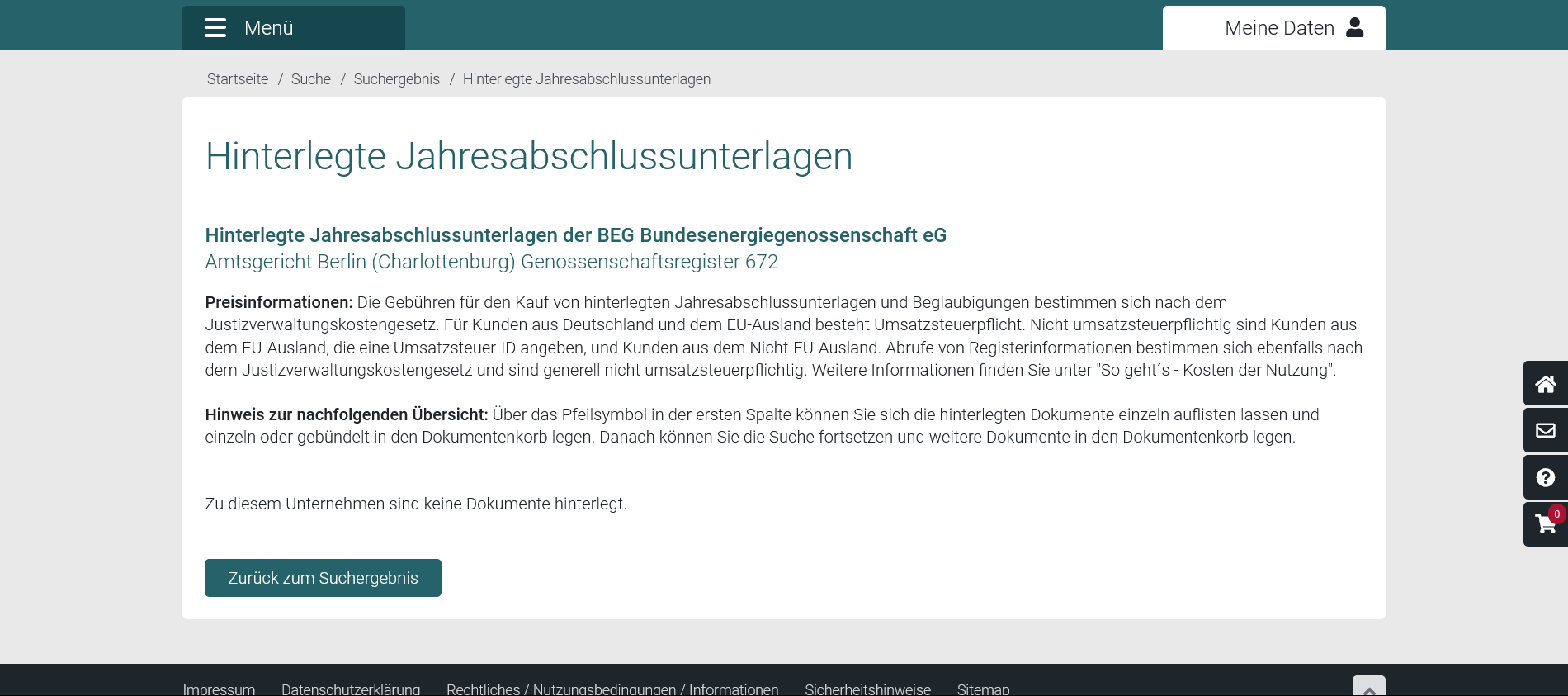The width and height of the screenshot is (1568, 696).
Task: Open contact via the envelope icon
Action: click(x=1545, y=430)
